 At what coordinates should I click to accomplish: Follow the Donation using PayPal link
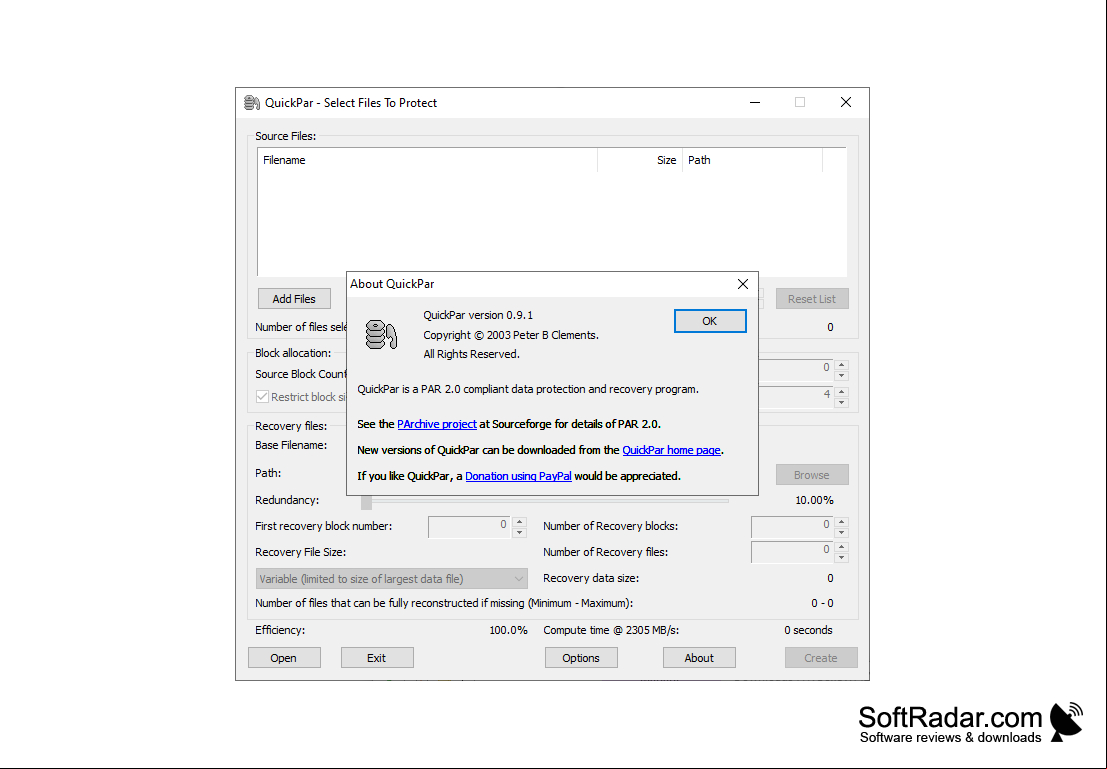click(x=518, y=476)
